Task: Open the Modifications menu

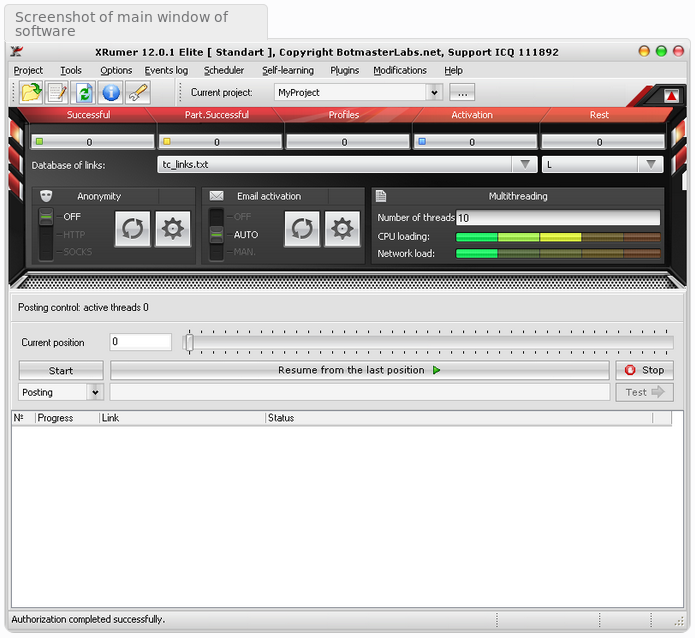Action: [x=400, y=70]
